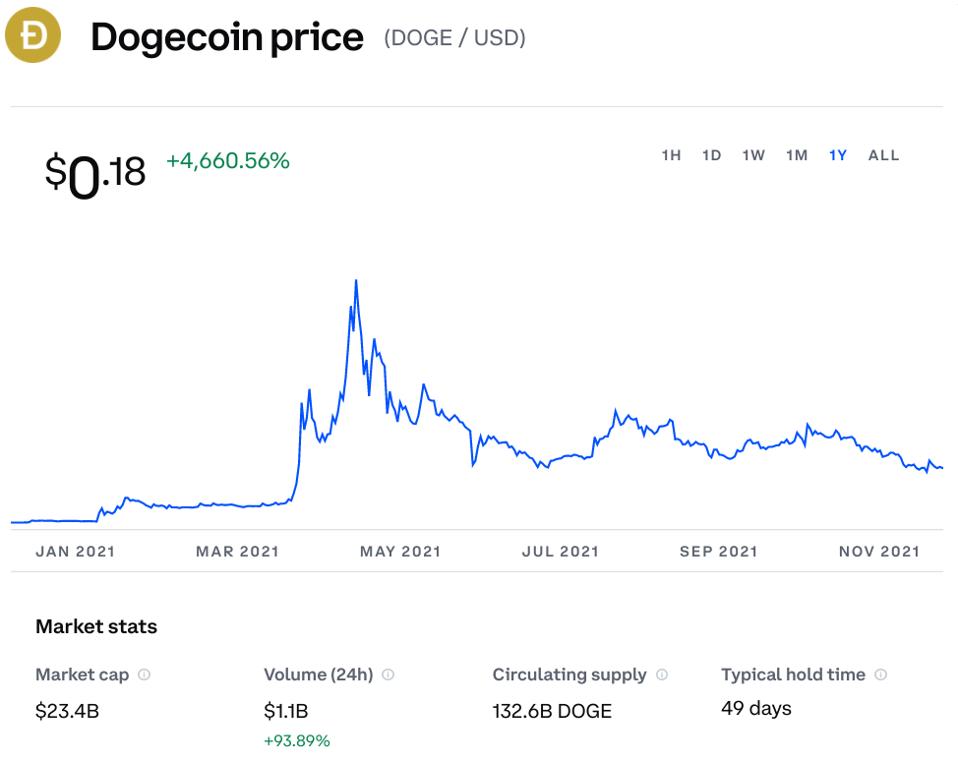The image size is (958, 763).
Task: Select the 1Y time range
Action: coord(838,155)
